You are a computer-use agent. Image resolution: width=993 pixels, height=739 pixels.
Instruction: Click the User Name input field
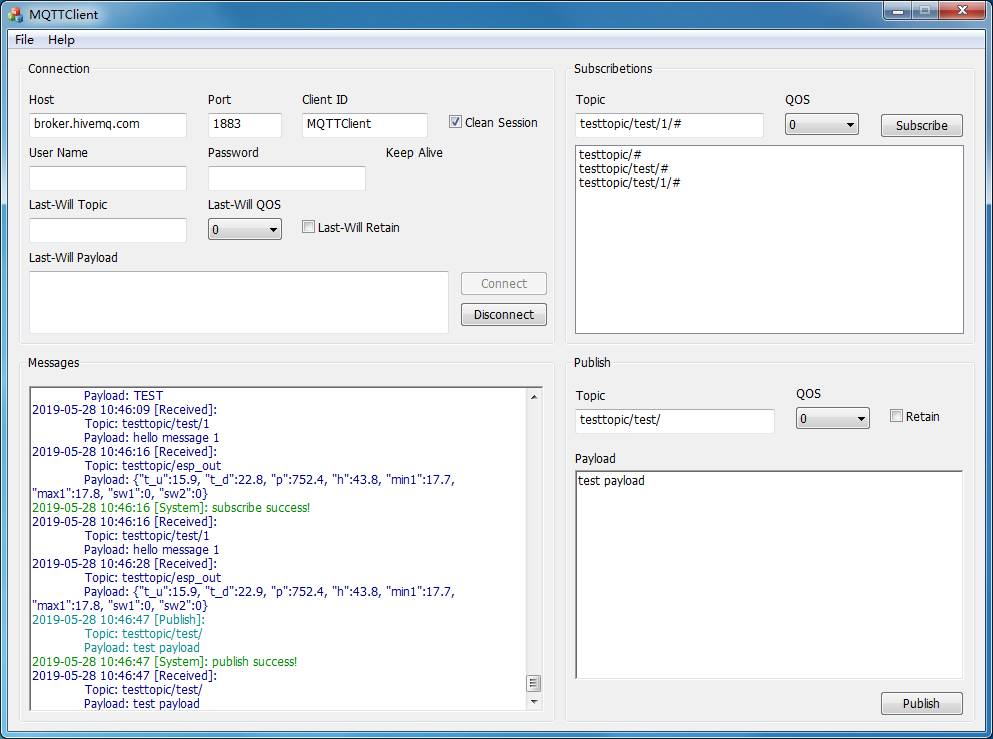pos(108,178)
